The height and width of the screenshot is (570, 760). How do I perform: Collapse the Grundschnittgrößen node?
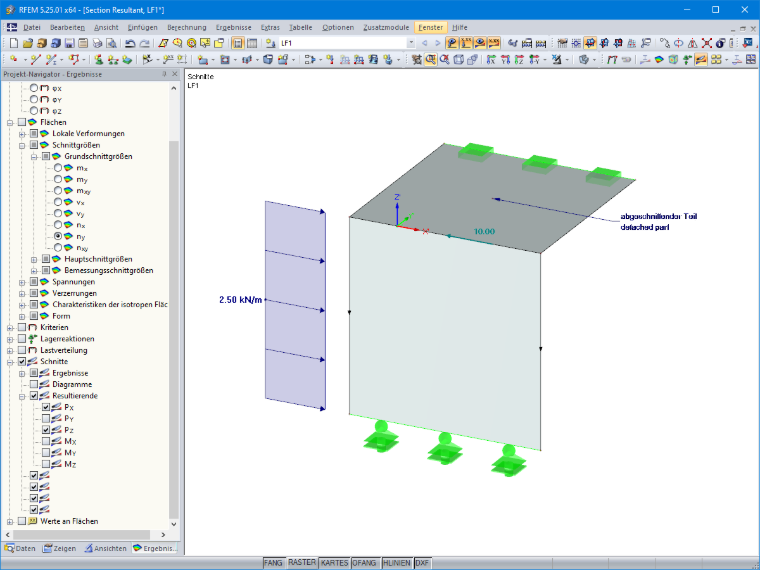tap(34, 157)
